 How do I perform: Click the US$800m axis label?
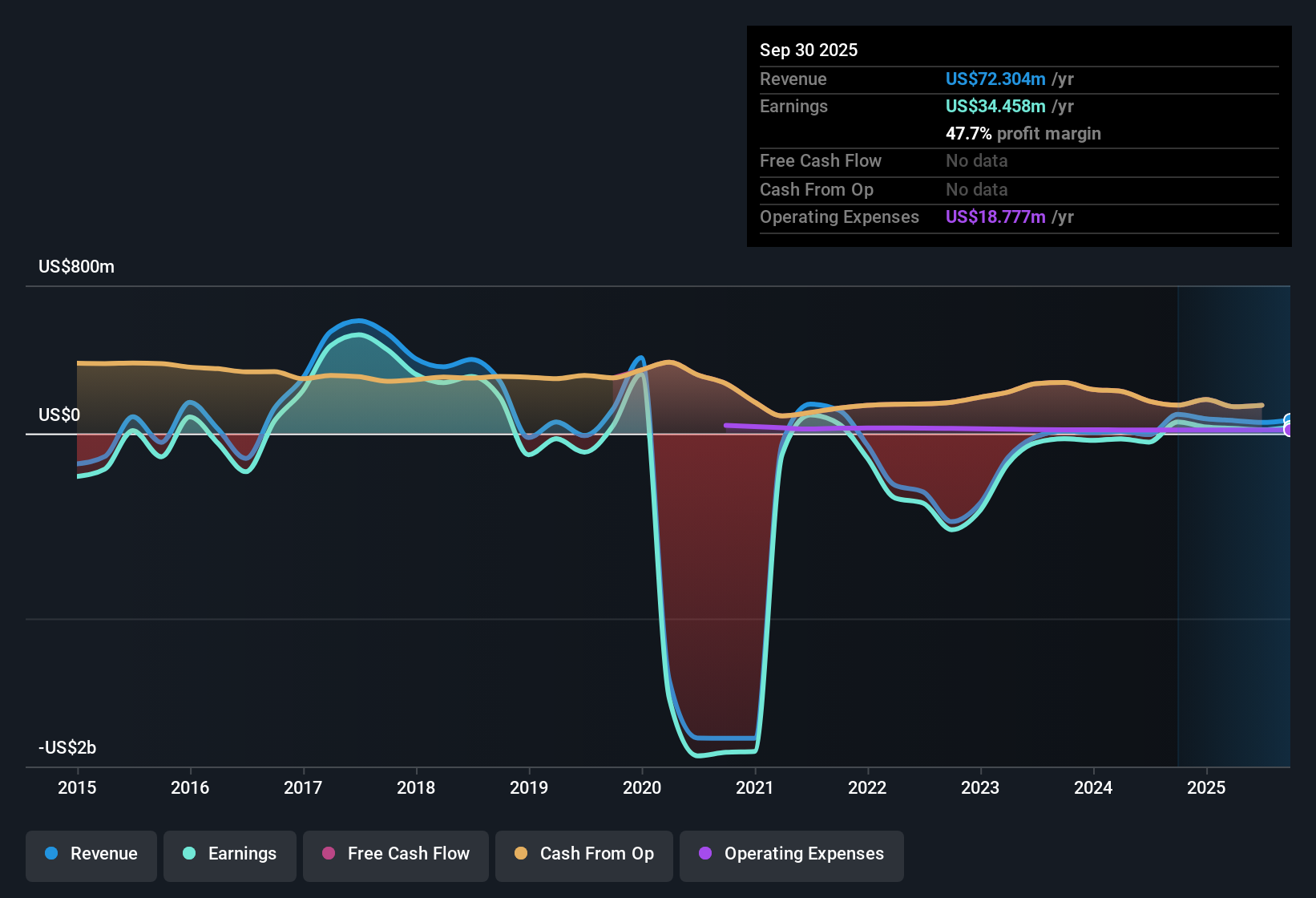[76, 266]
